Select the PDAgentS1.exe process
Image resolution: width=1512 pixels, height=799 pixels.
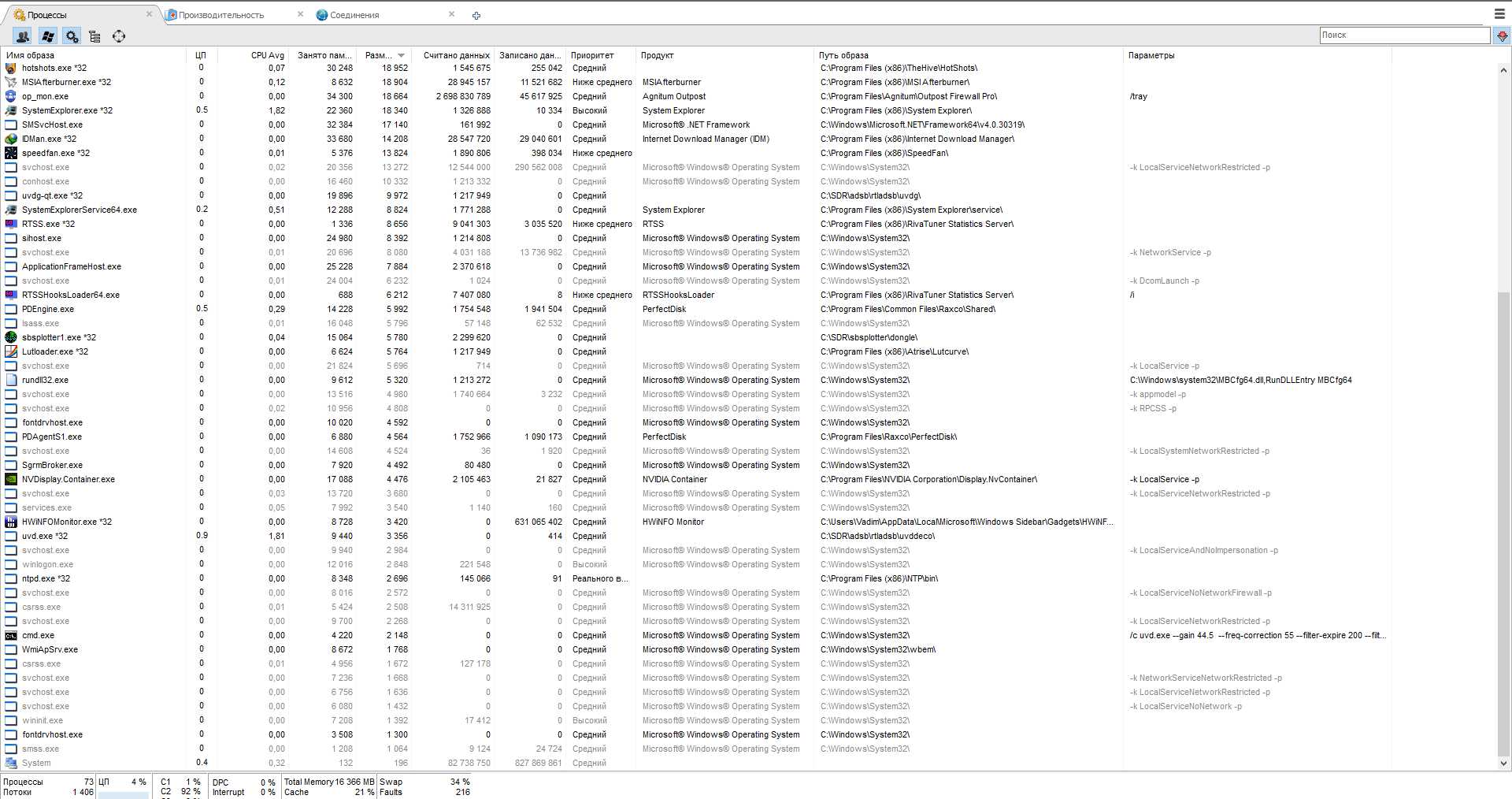52,437
